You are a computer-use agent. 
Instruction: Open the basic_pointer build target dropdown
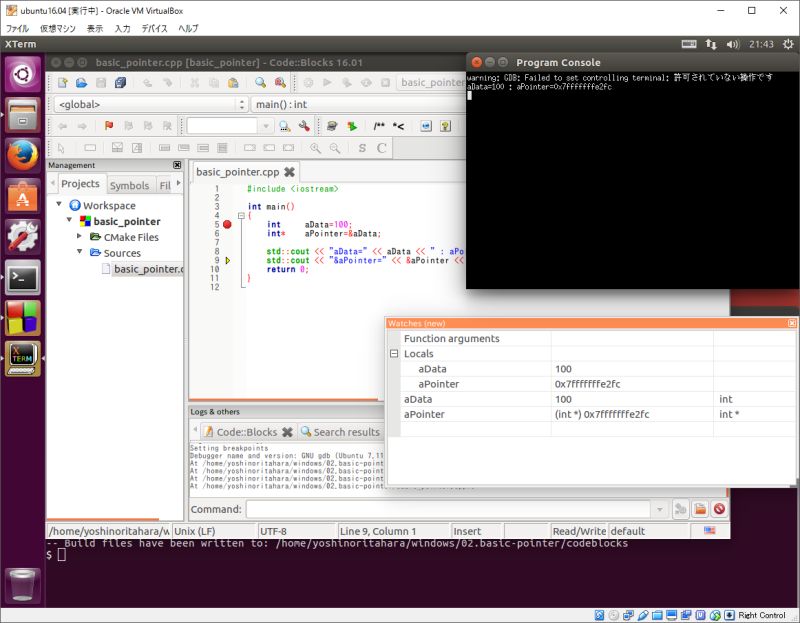coord(432,83)
